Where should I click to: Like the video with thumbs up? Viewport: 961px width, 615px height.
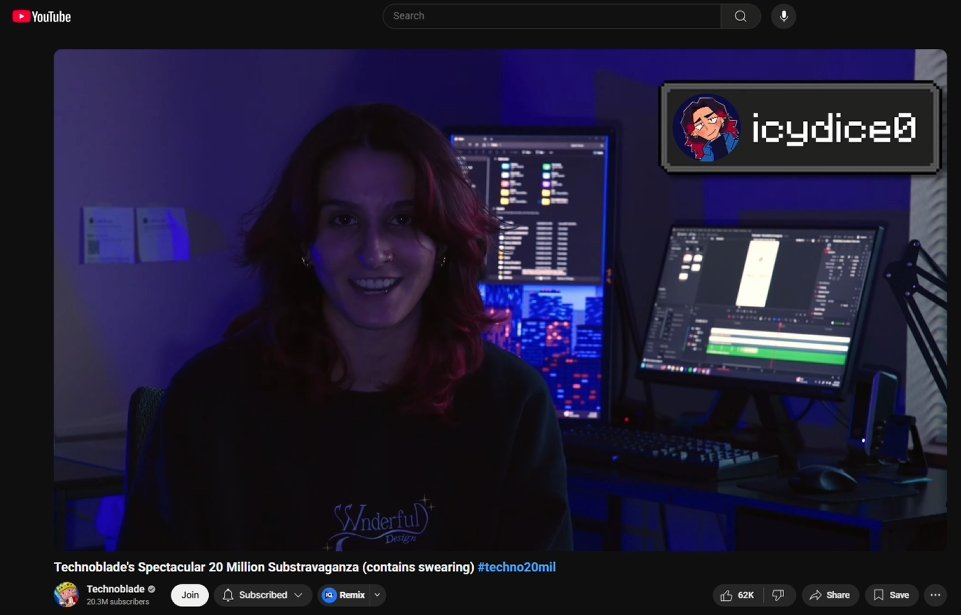coord(738,595)
